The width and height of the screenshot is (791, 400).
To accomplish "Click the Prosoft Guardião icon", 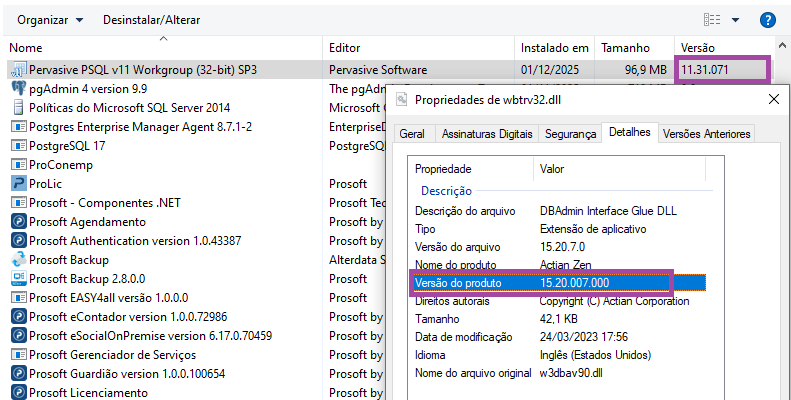I will pos(19,374).
